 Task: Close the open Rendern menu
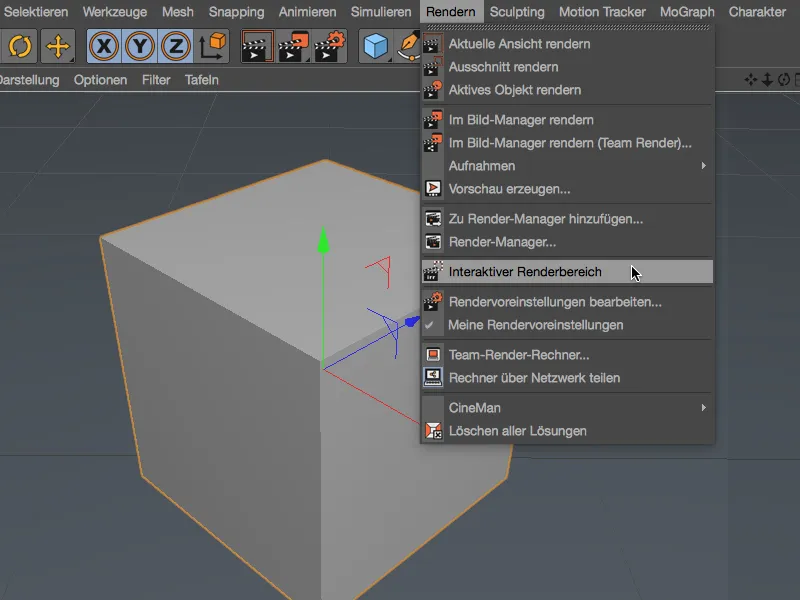coord(451,12)
